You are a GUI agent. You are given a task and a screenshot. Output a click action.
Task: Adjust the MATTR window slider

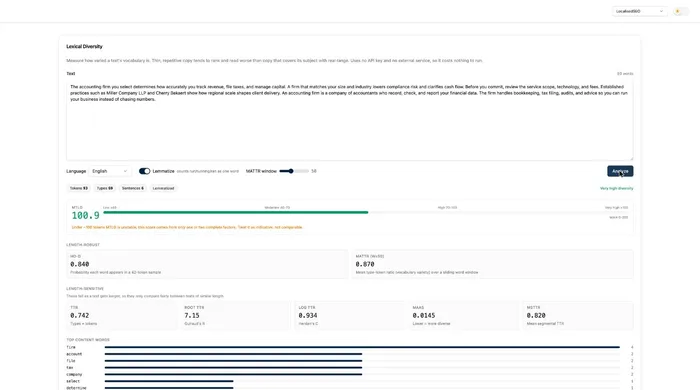[294, 171]
